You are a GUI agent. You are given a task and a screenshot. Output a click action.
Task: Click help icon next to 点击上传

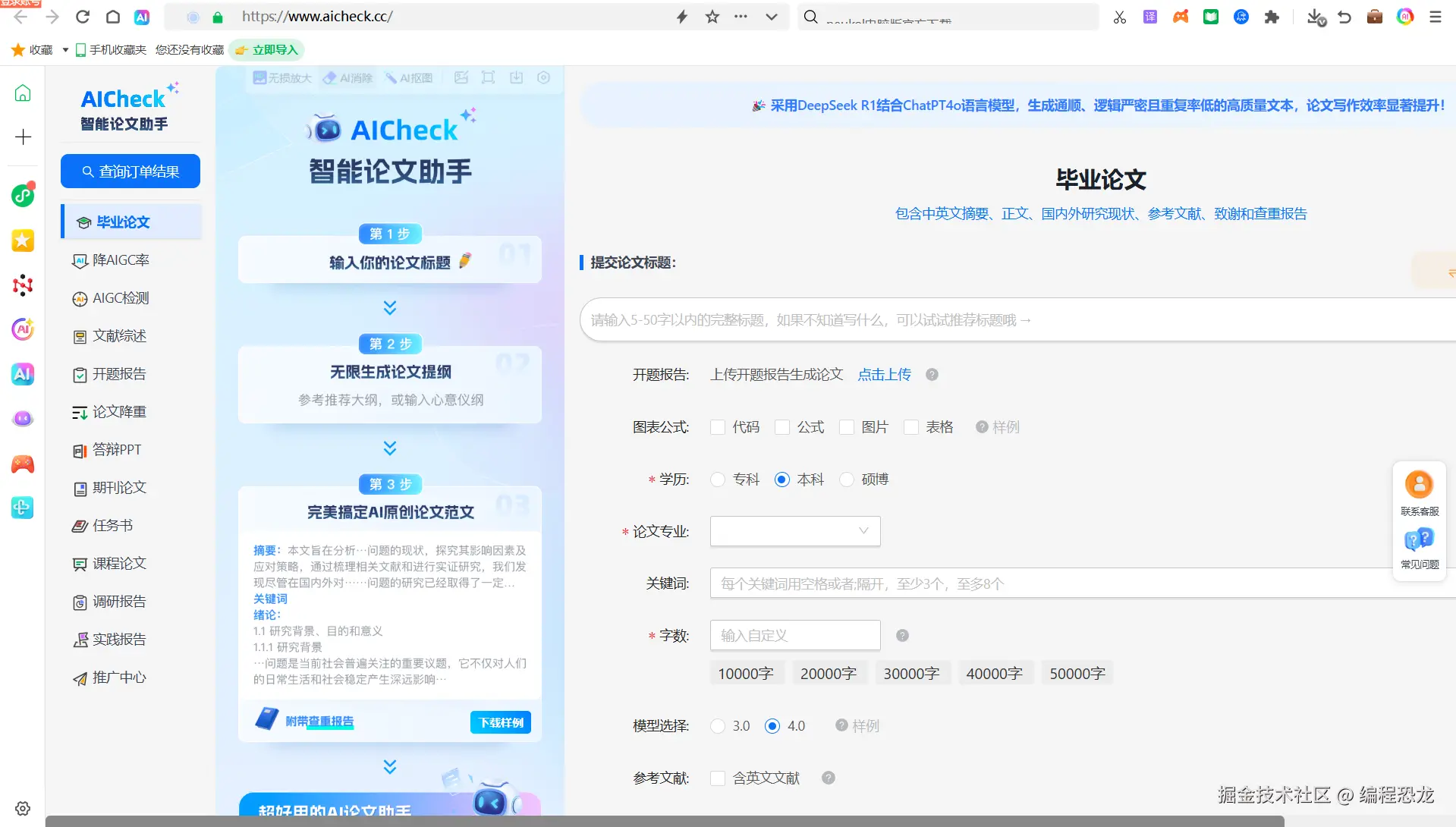[x=932, y=375]
